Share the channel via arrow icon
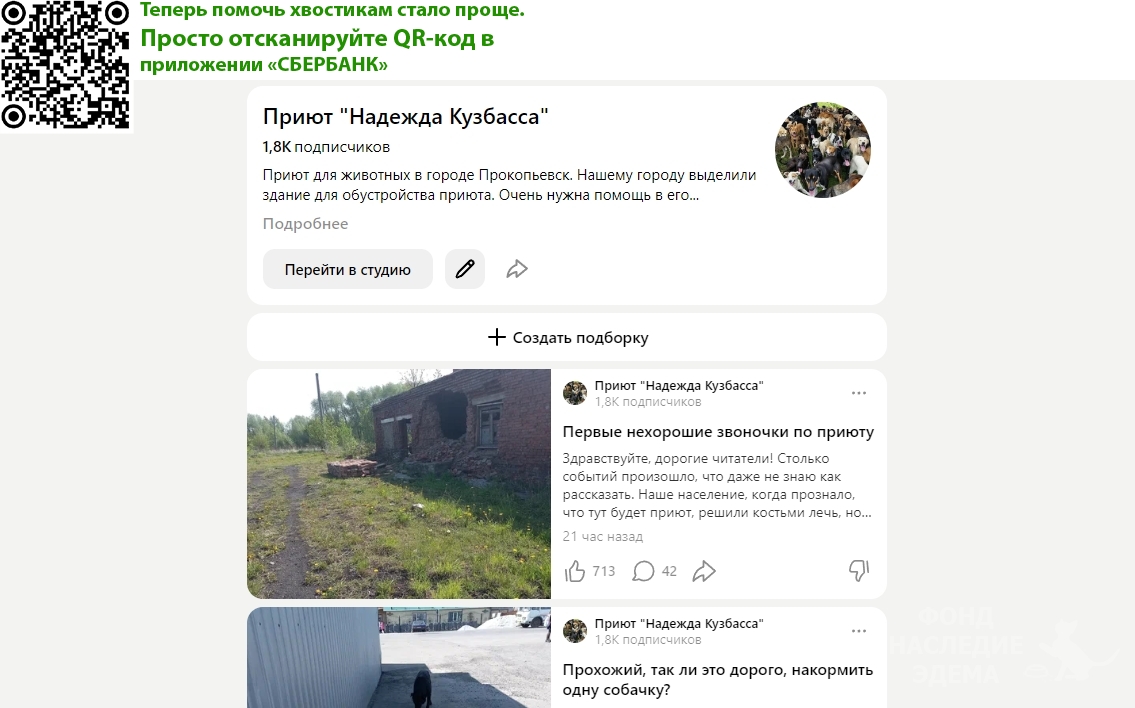This screenshot has width=1135, height=708. (517, 269)
